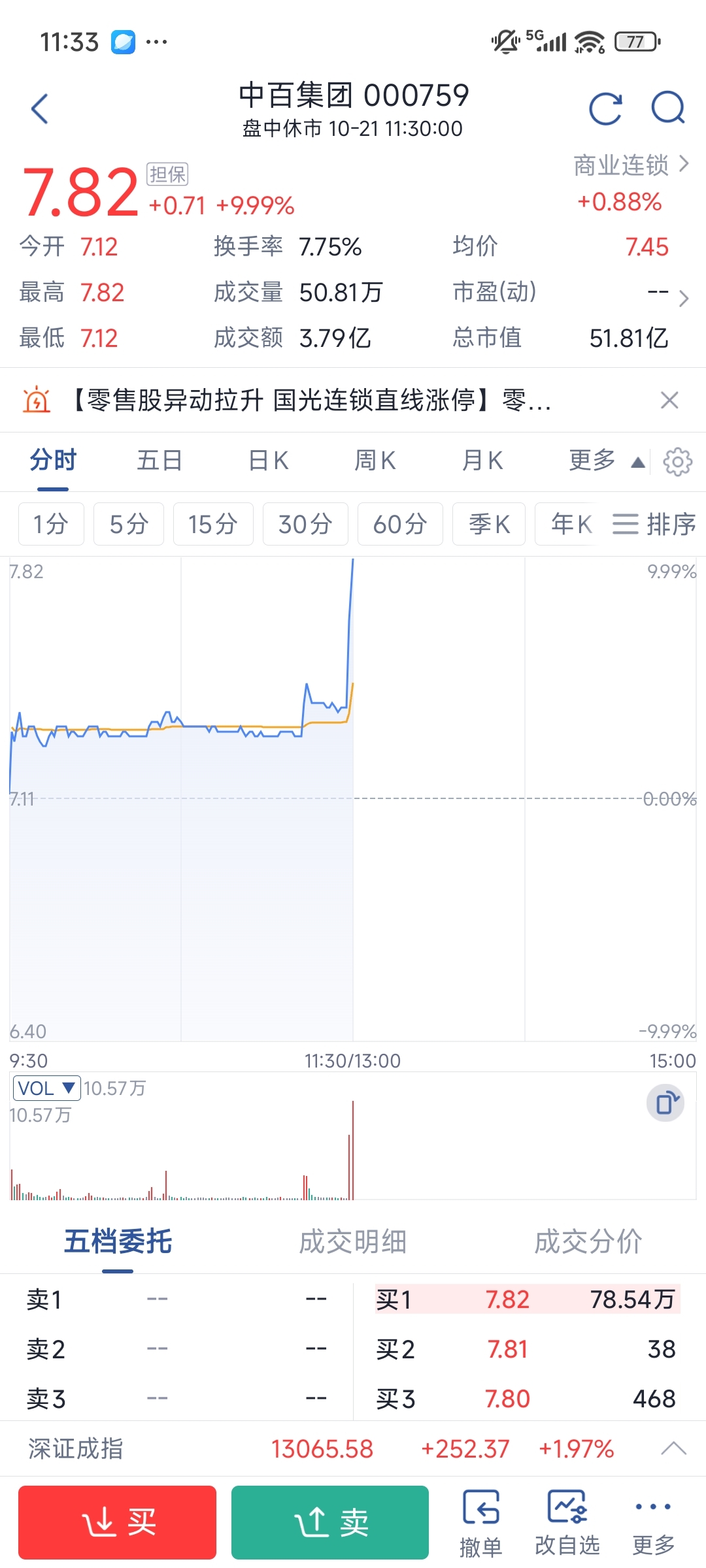Image resolution: width=706 pixels, height=1568 pixels.
Task: Refresh the stock quote
Action: (x=605, y=108)
